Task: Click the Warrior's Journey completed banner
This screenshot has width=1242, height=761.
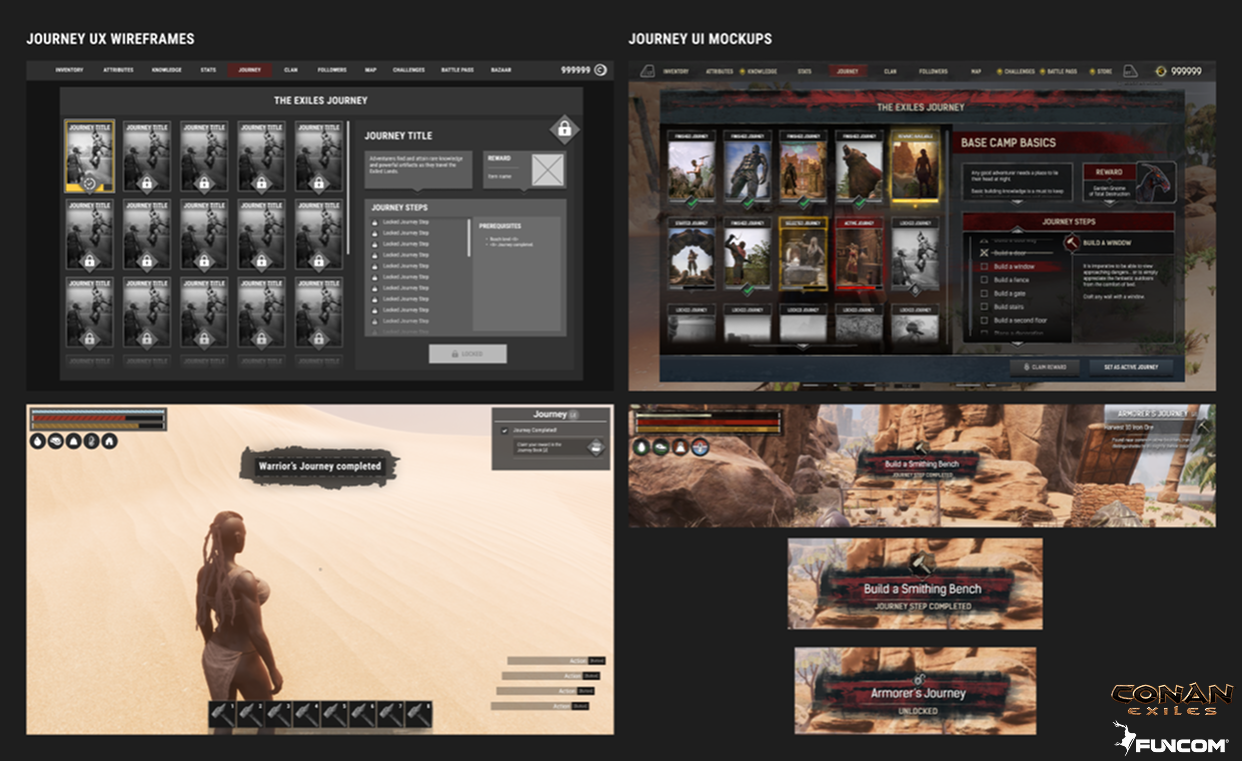Action: point(319,466)
